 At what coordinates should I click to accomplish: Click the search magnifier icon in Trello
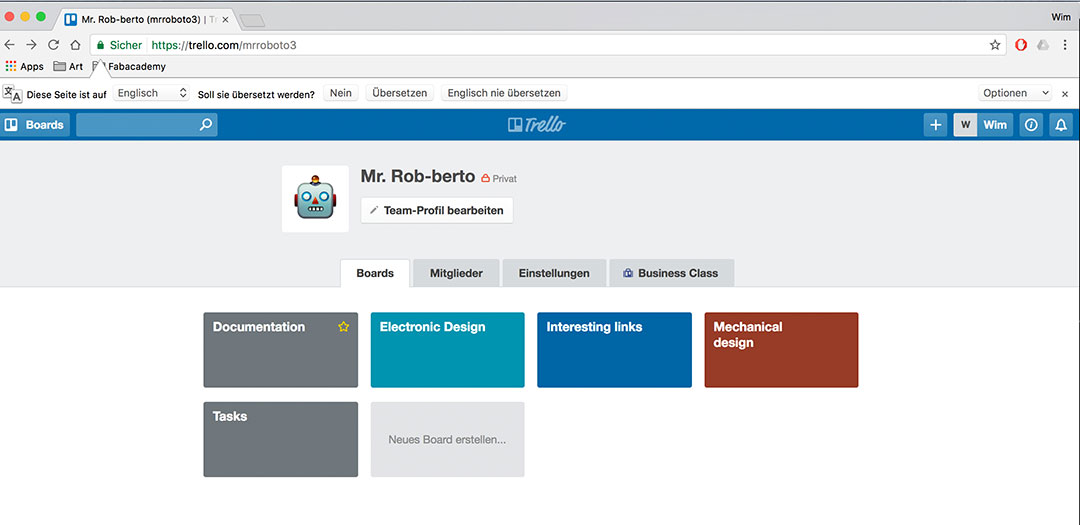pyautogui.click(x=205, y=125)
